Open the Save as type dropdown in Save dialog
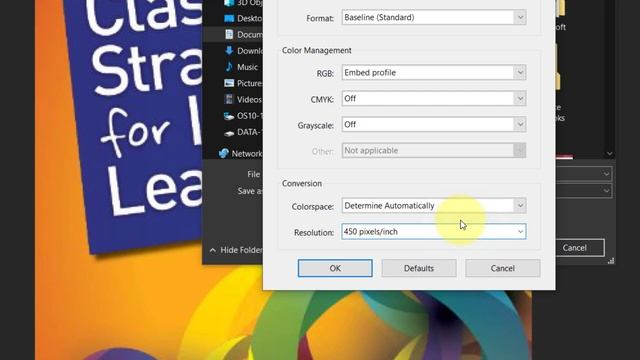 pos(606,191)
